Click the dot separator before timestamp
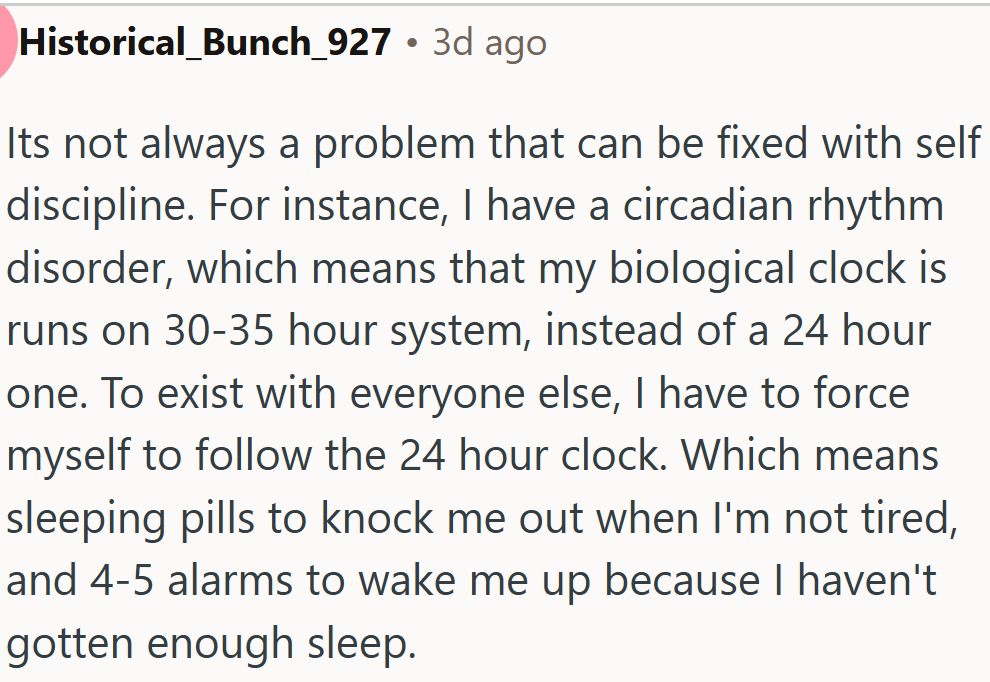990x682 pixels. 412,44
